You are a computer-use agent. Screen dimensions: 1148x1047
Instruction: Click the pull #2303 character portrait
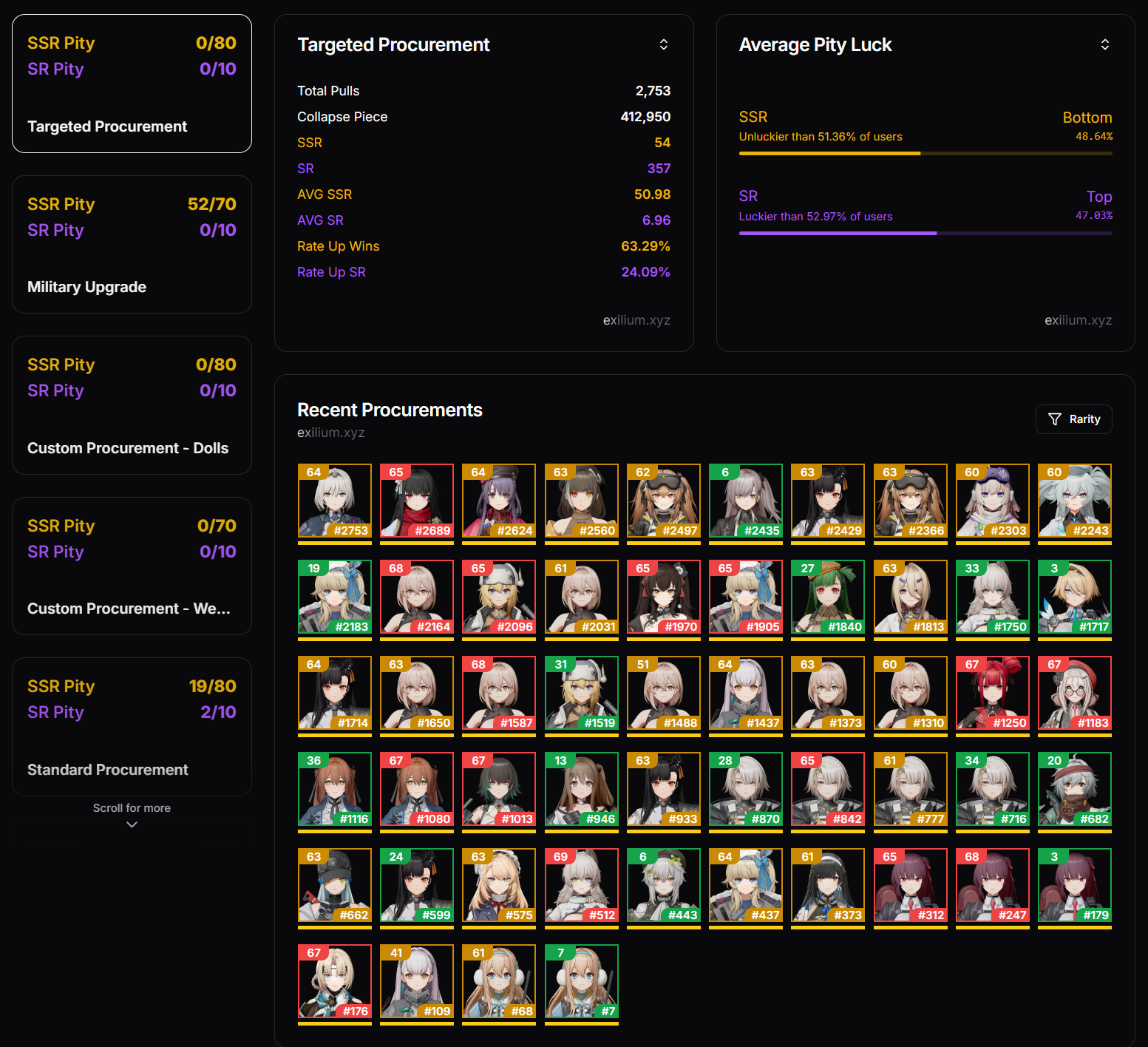tap(993, 501)
